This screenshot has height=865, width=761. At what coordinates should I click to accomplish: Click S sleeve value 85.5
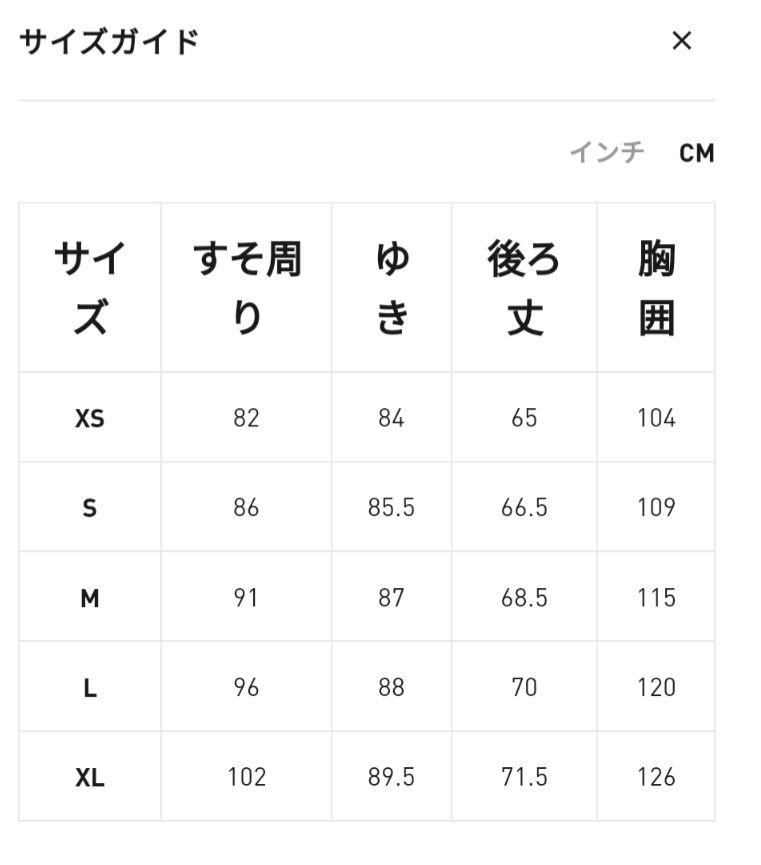coord(391,508)
